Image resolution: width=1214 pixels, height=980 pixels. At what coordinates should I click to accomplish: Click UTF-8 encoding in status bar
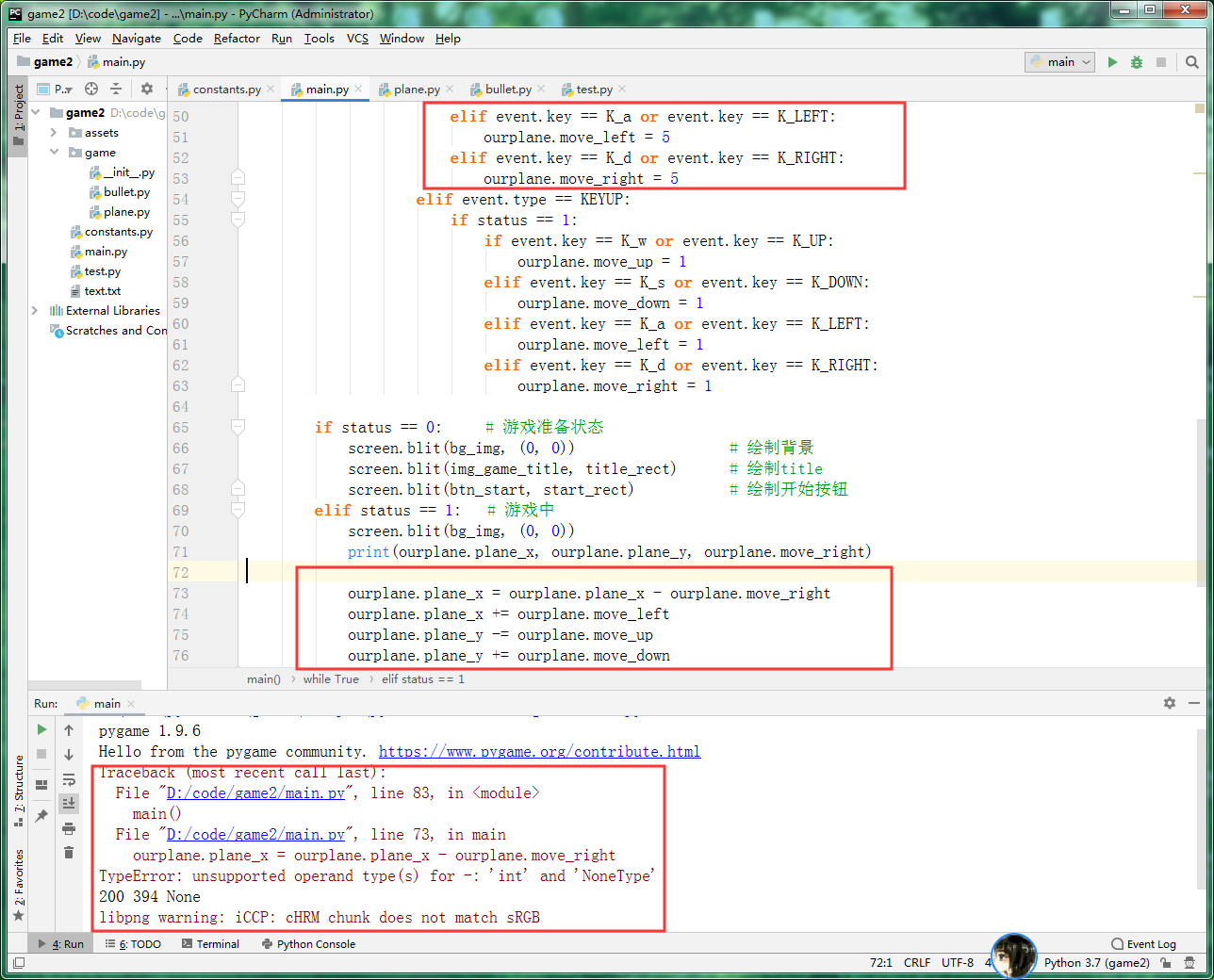click(958, 963)
